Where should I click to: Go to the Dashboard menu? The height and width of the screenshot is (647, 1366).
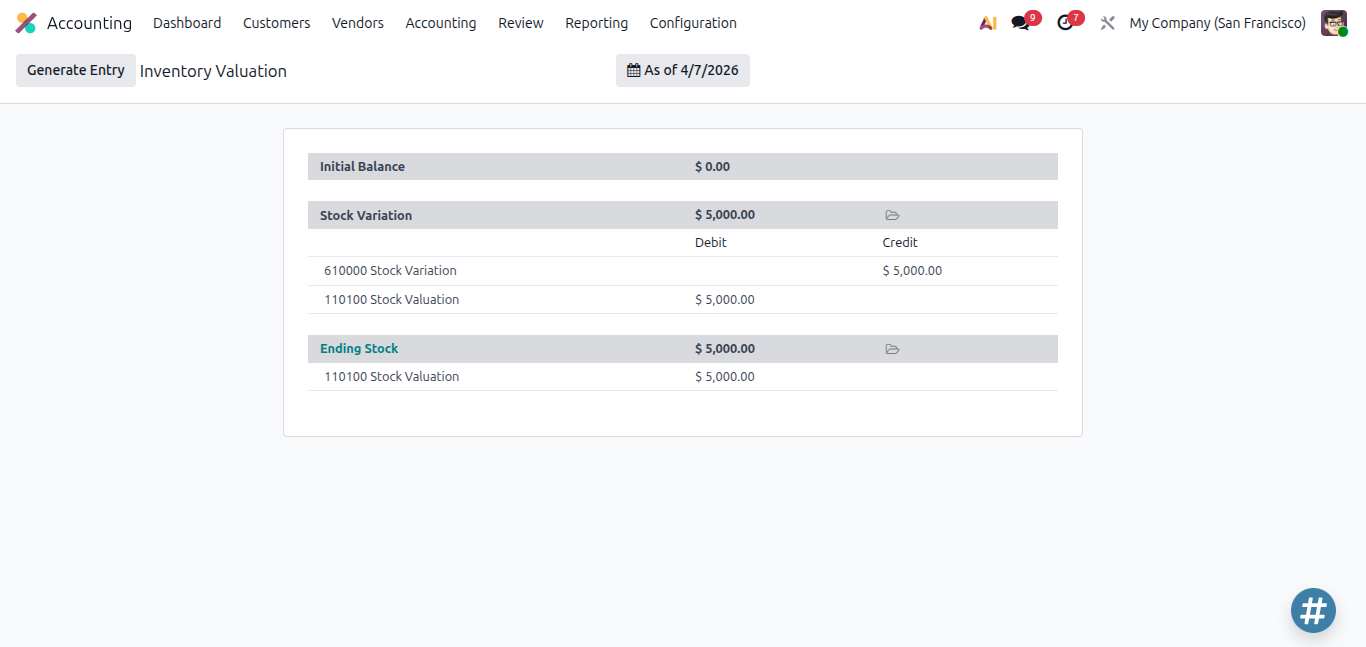tap(187, 23)
